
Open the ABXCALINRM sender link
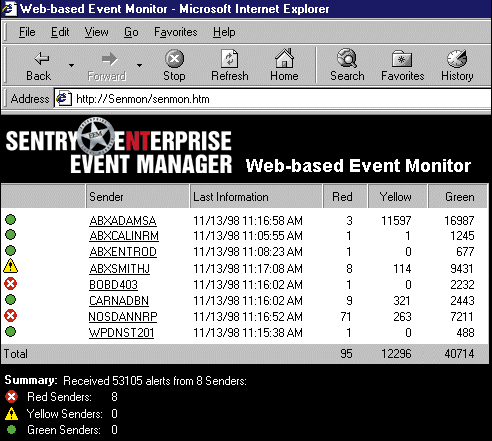coord(124,236)
